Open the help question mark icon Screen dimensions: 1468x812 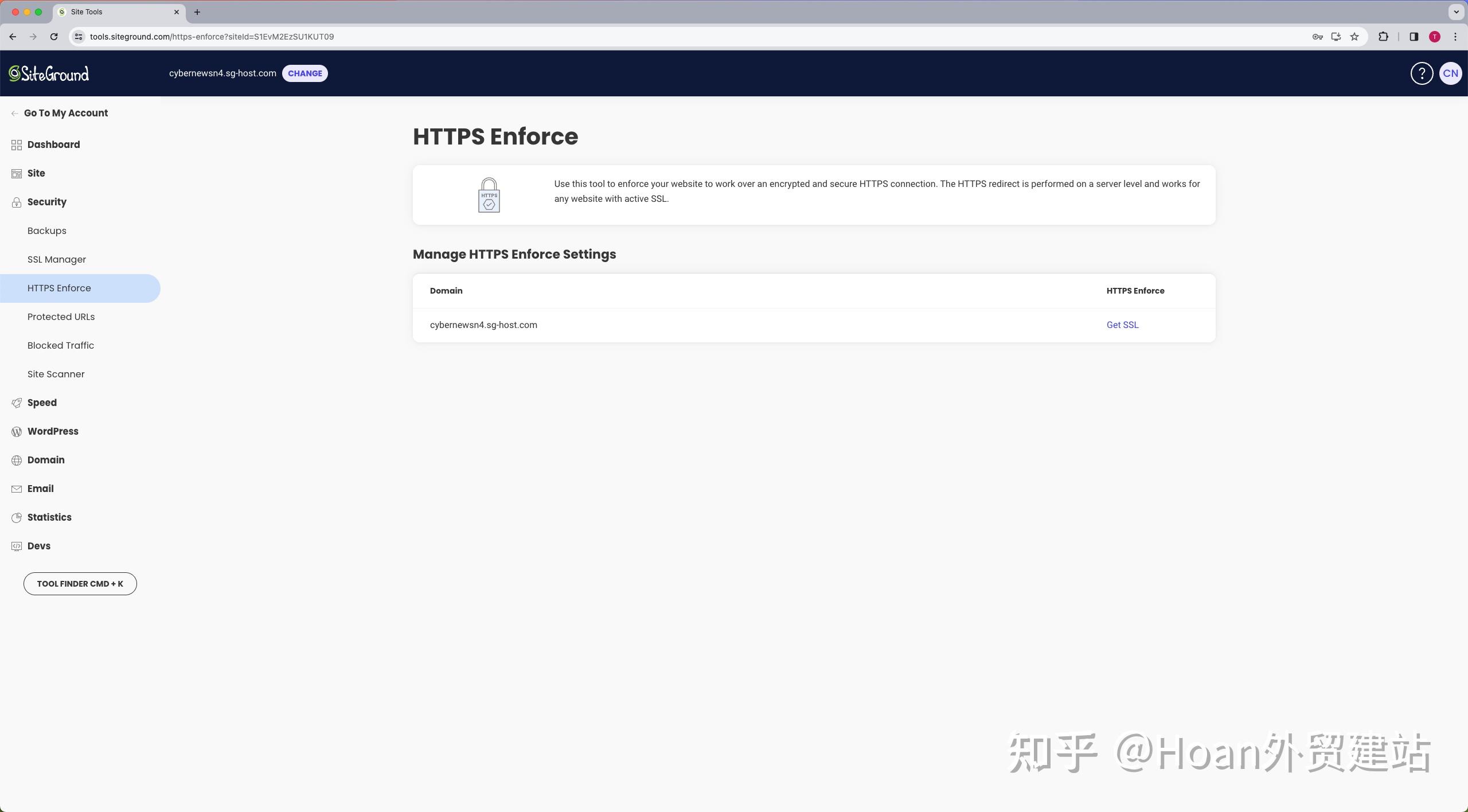click(x=1420, y=73)
